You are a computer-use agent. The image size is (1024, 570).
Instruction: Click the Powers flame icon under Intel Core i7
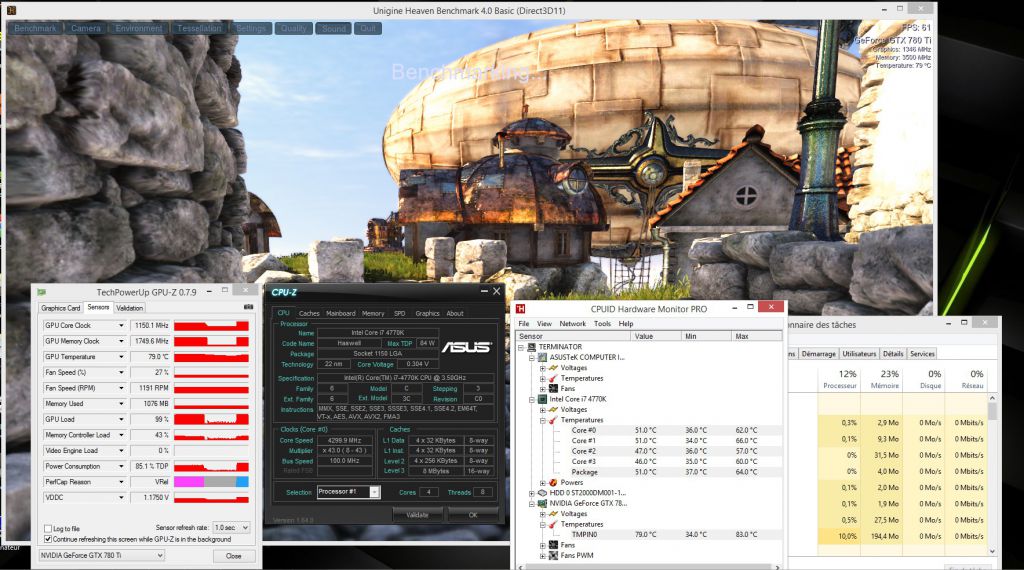(553, 483)
